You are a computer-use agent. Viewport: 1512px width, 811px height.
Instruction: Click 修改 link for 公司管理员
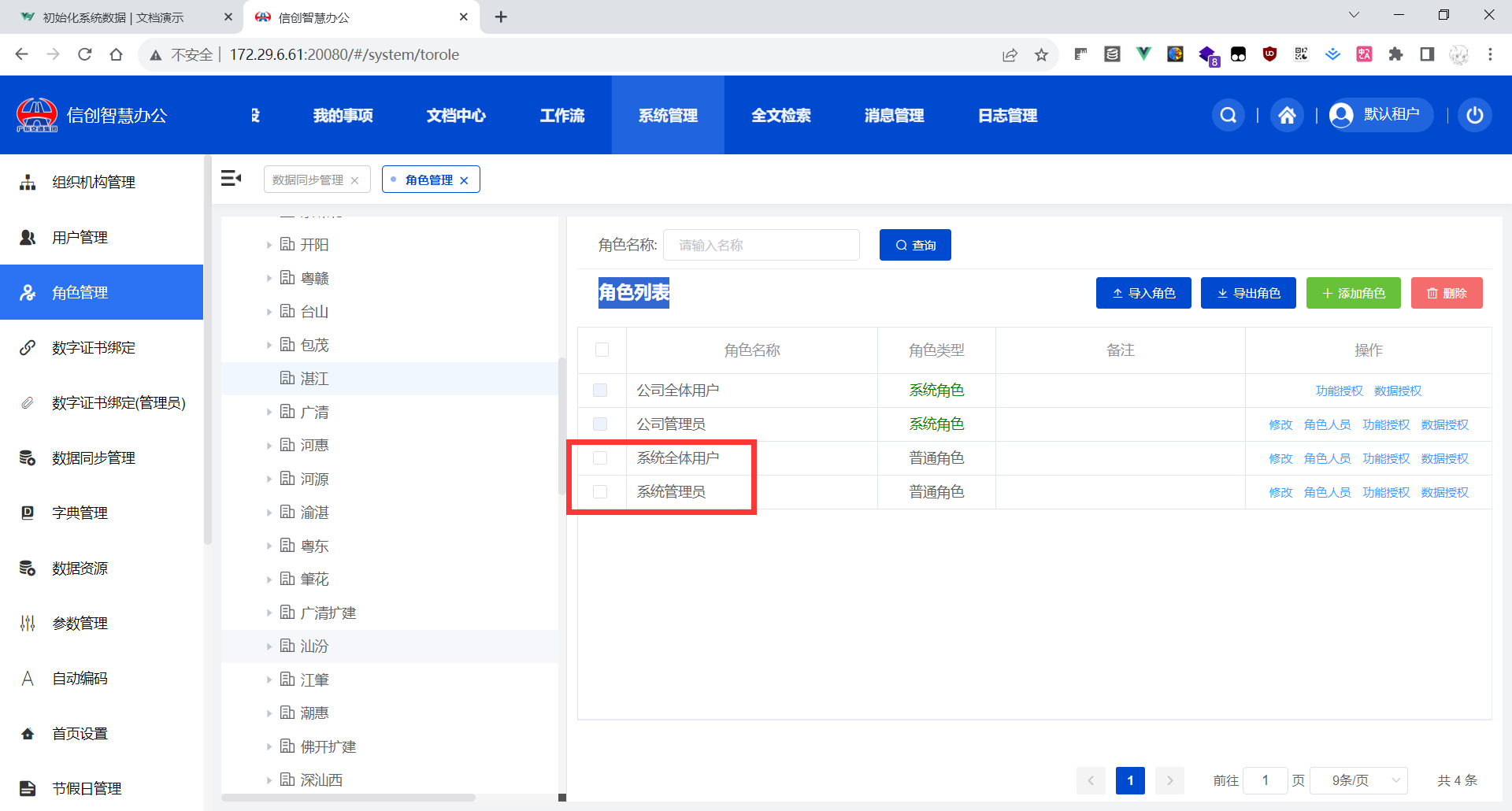pos(1280,425)
